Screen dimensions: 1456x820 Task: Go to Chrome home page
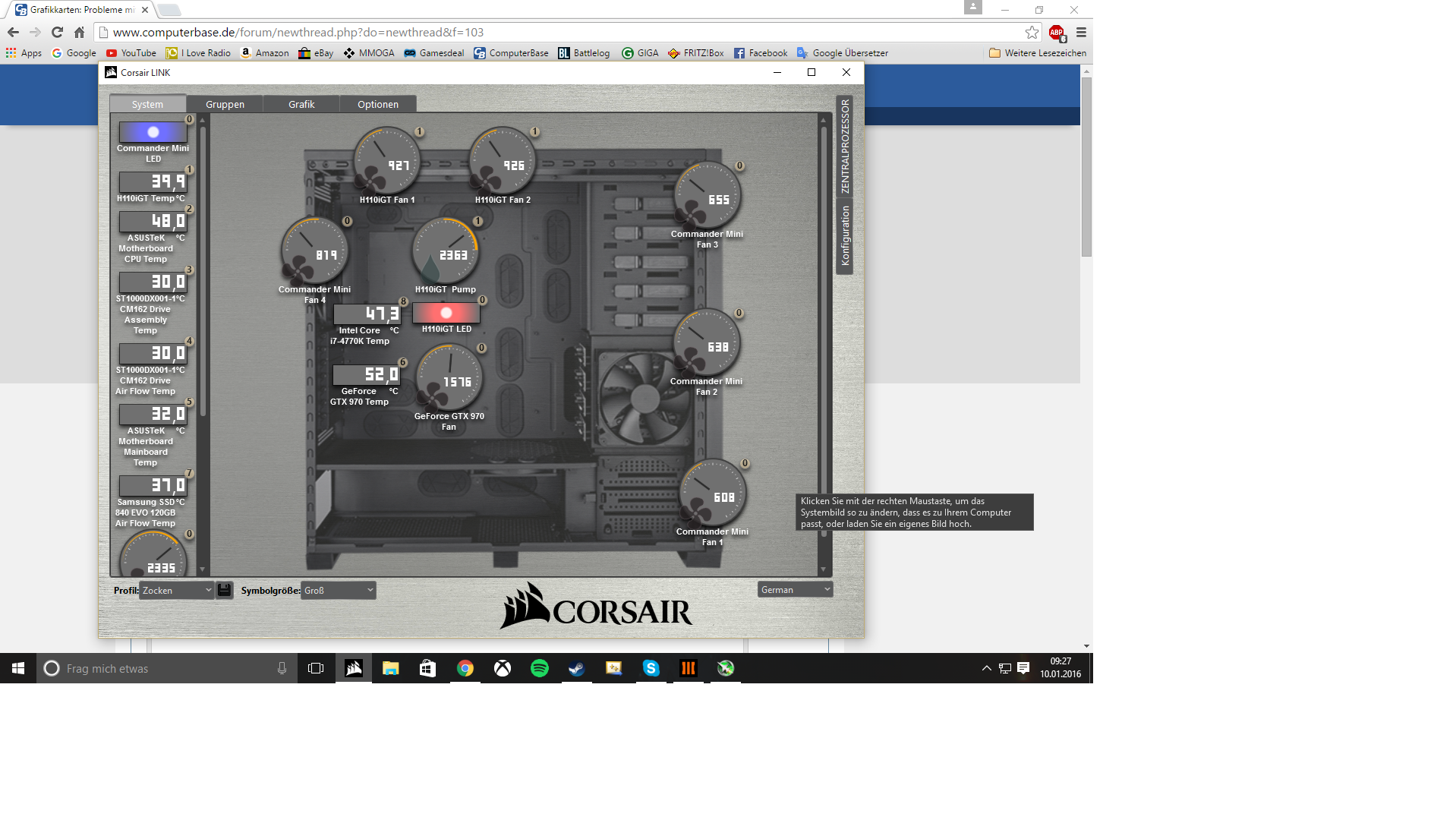[x=79, y=32]
